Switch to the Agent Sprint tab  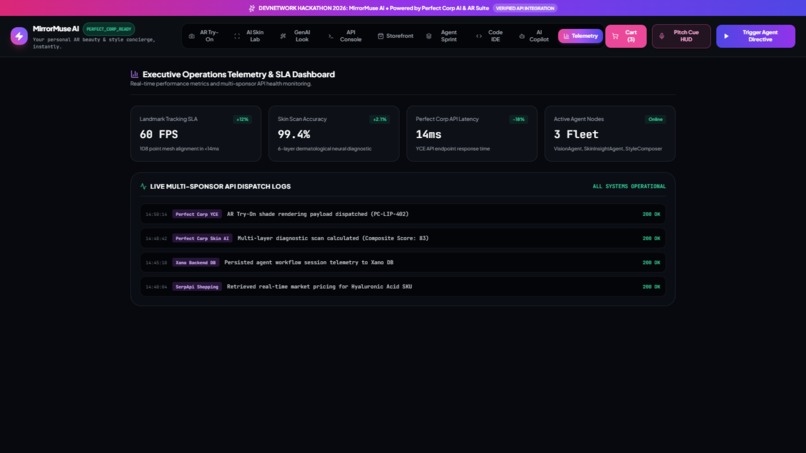[x=443, y=36]
